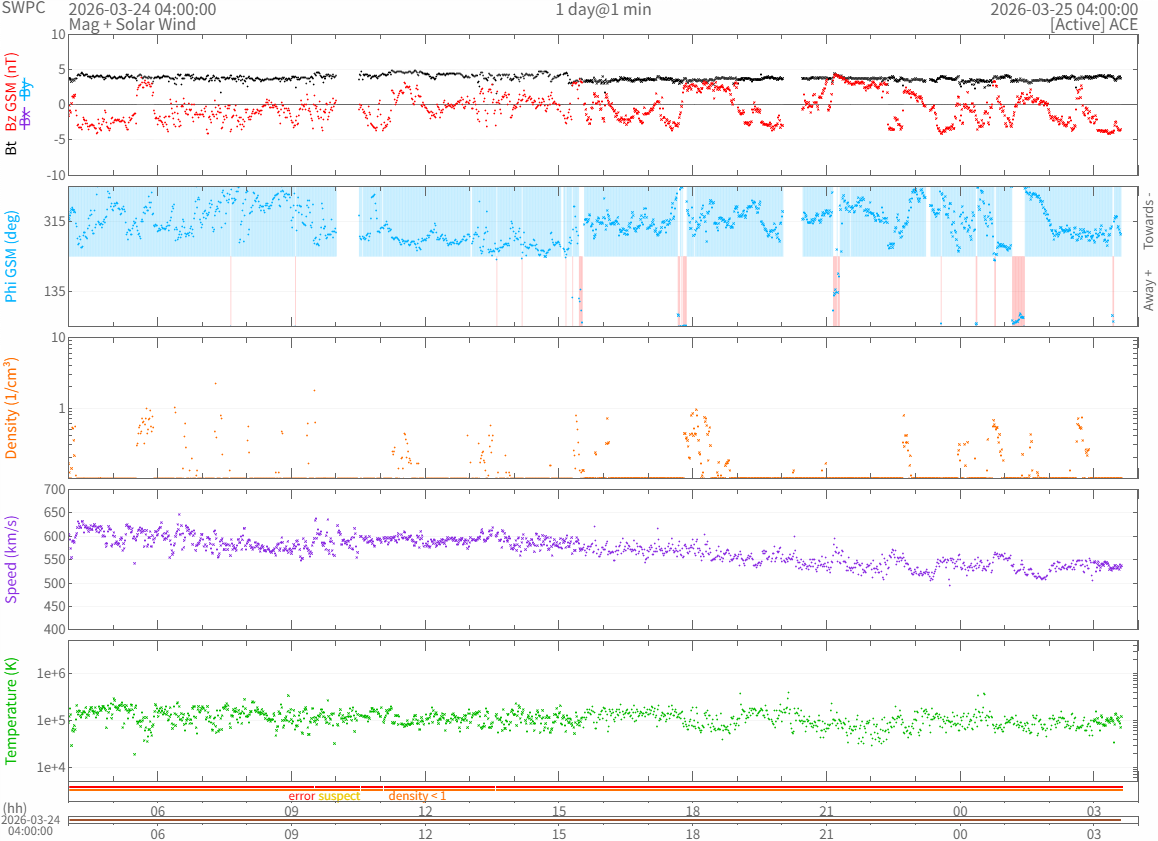
Task: Click the Phi GSM (deg) axis label
Action: [12, 256]
